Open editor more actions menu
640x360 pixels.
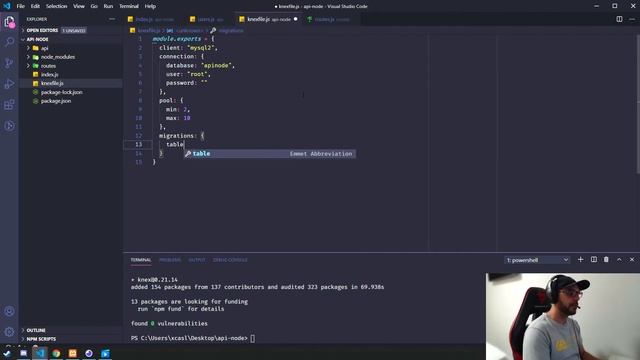pos(632,19)
